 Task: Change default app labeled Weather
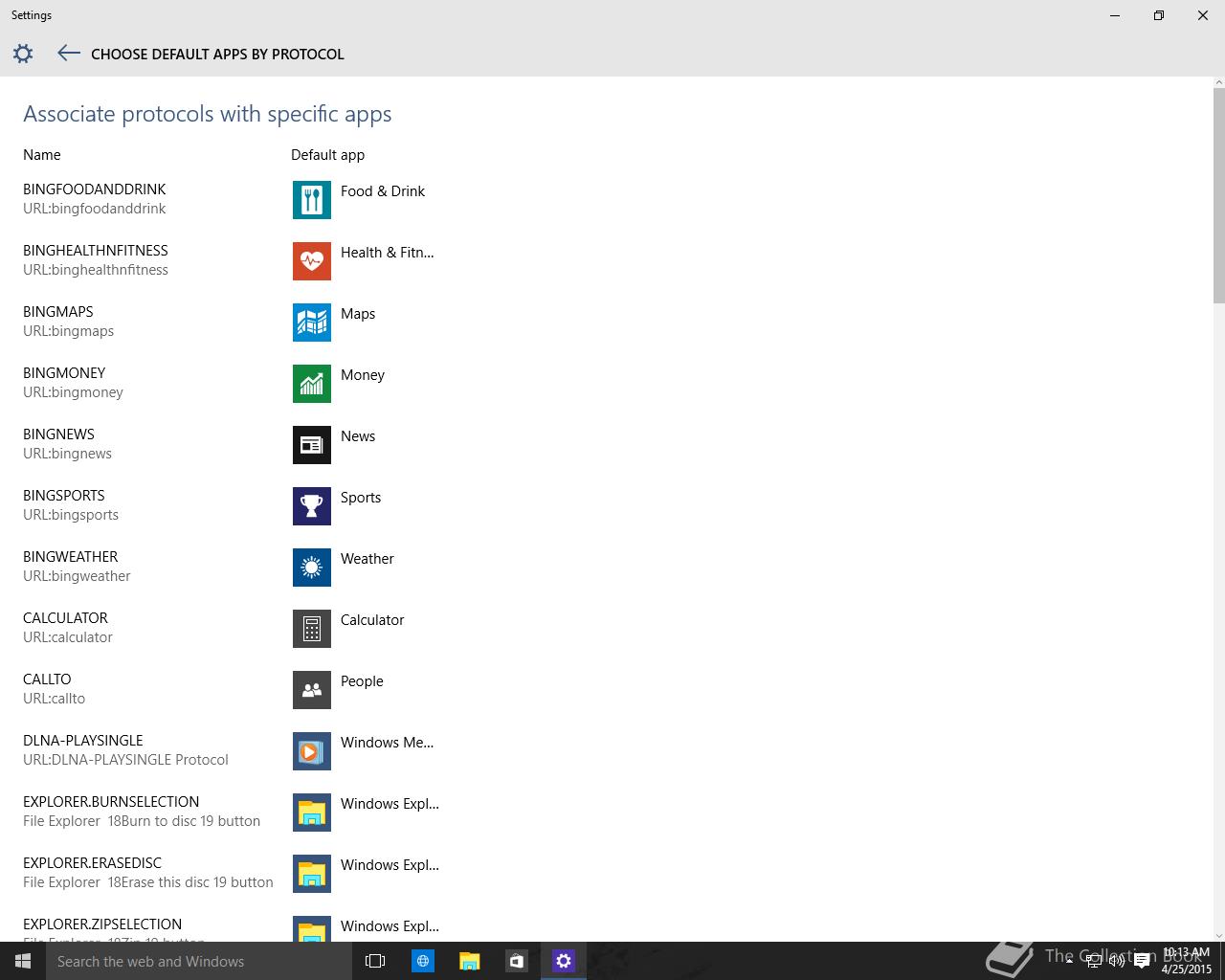point(367,559)
